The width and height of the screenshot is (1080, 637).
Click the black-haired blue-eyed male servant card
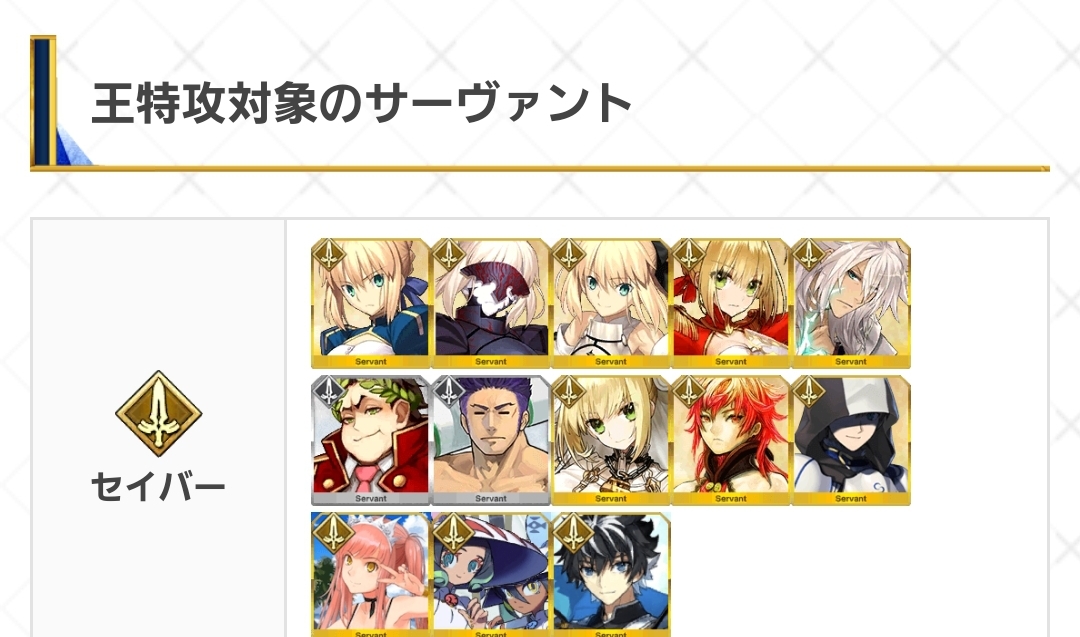pyautogui.click(x=610, y=574)
